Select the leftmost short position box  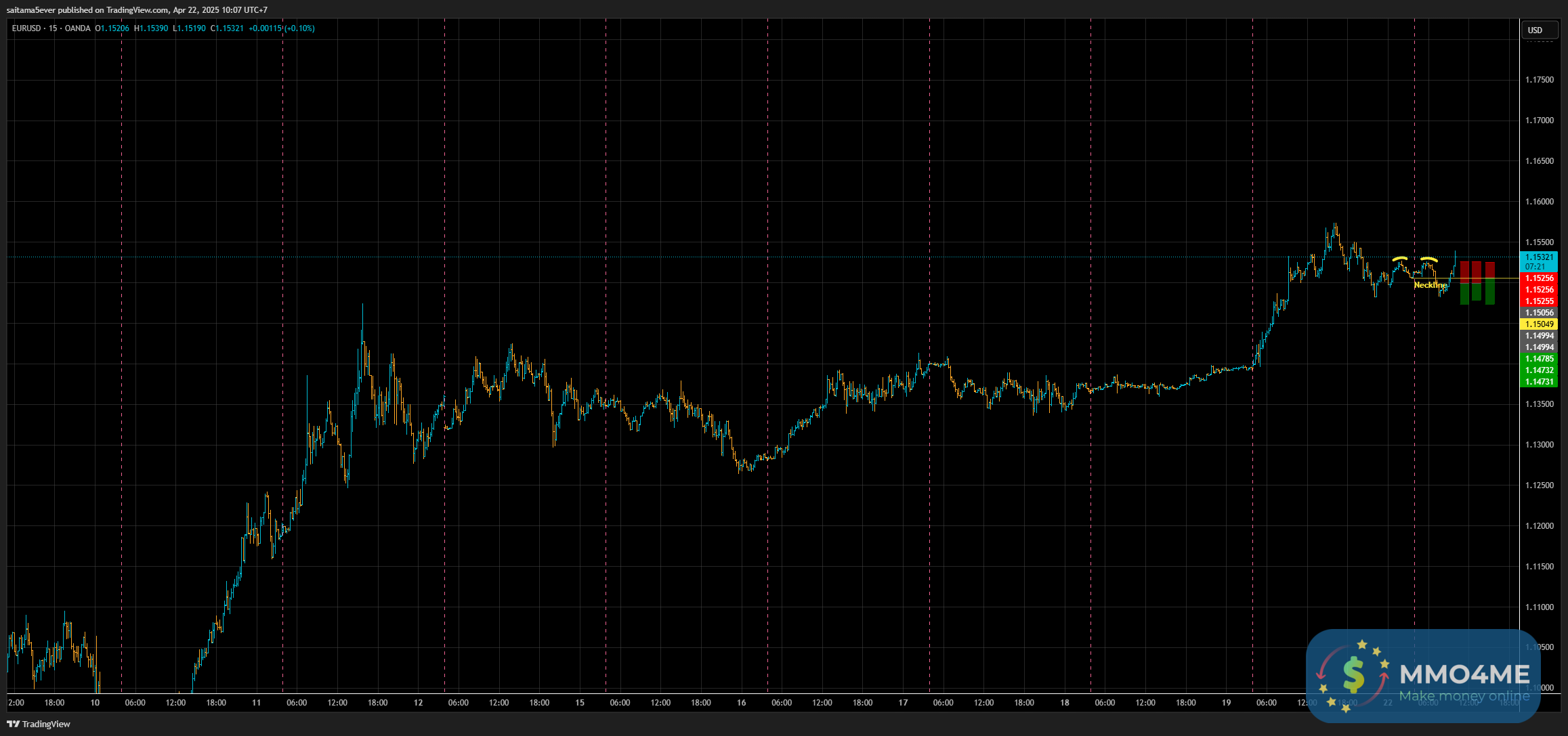point(1464,283)
